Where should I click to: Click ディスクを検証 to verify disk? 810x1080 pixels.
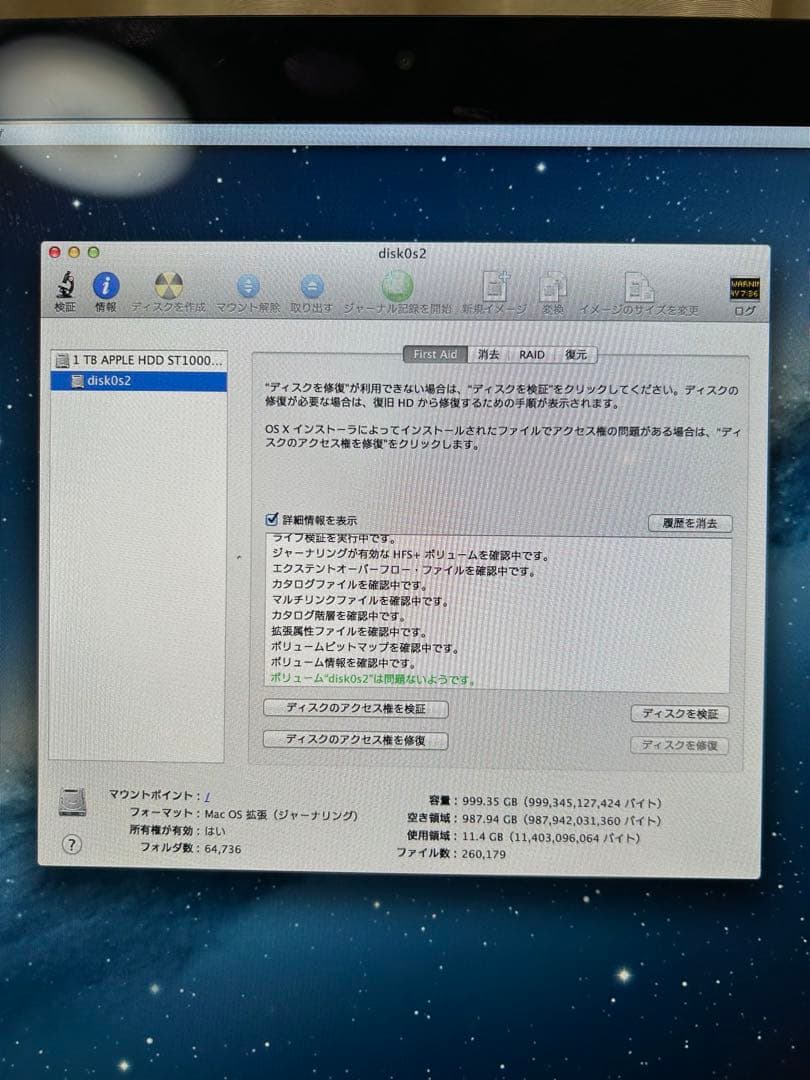pos(679,714)
